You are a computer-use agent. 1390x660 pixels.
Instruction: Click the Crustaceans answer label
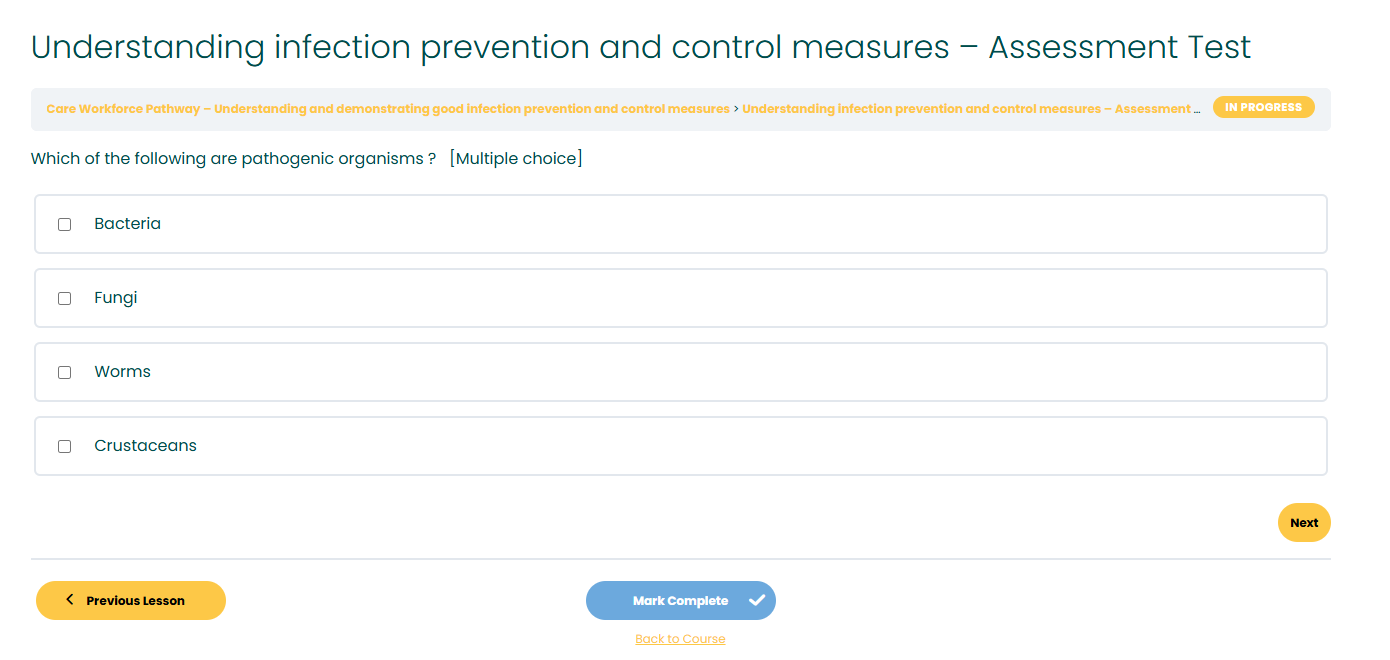[x=146, y=446]
